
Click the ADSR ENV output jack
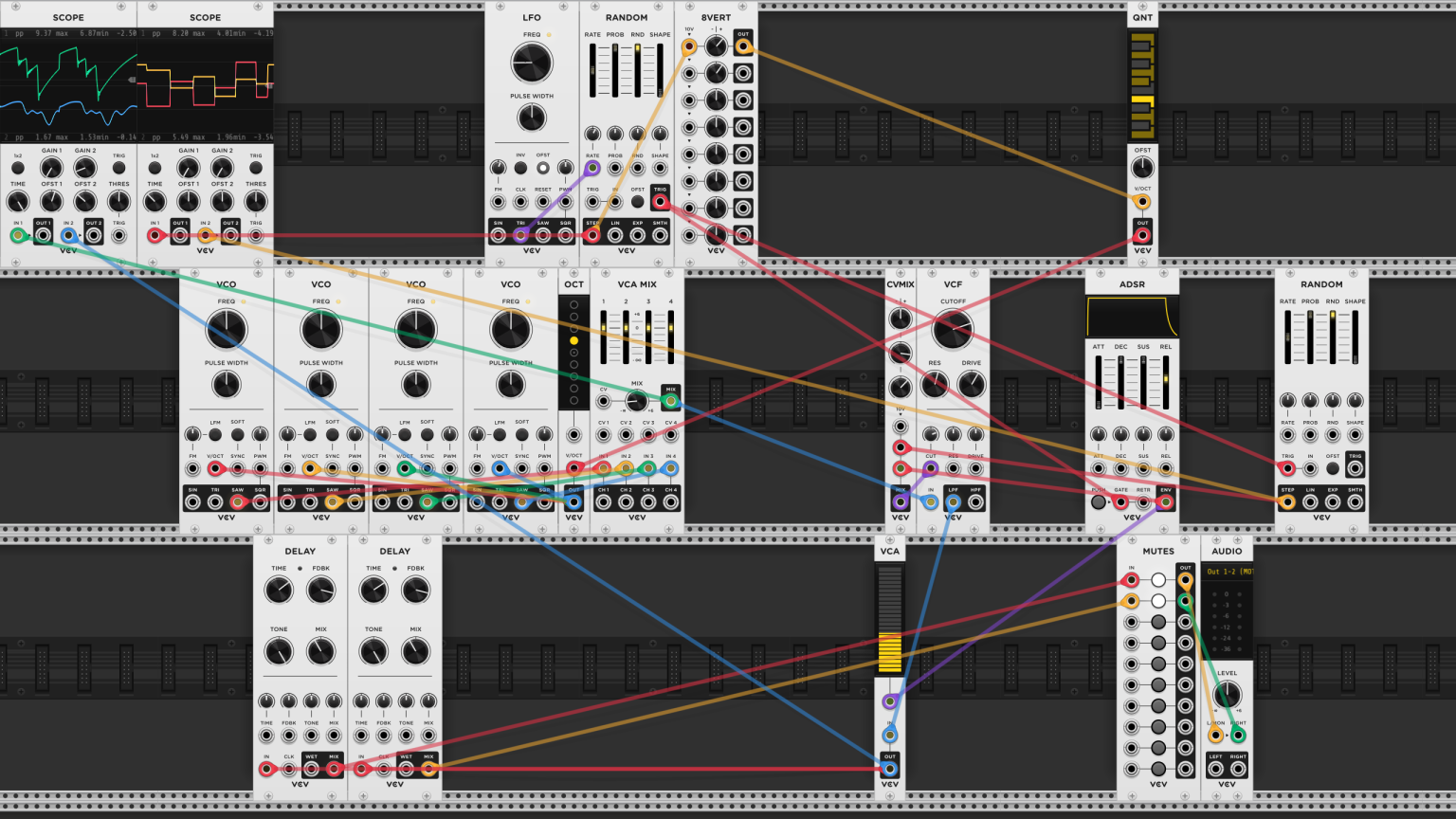tap(1166, 501)
